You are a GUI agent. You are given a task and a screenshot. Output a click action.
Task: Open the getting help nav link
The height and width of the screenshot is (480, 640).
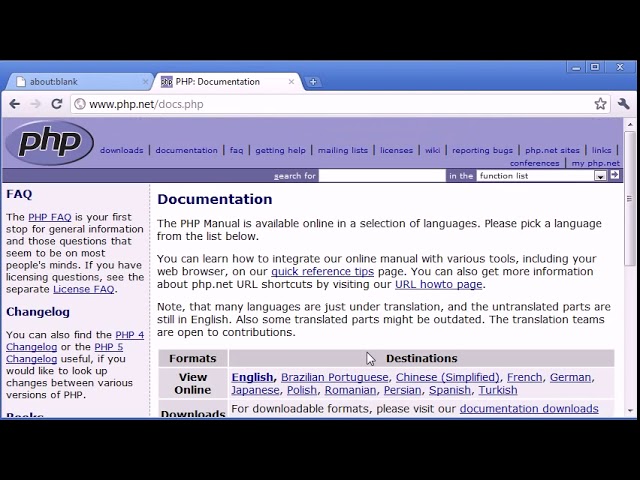(x=280, y=150)
